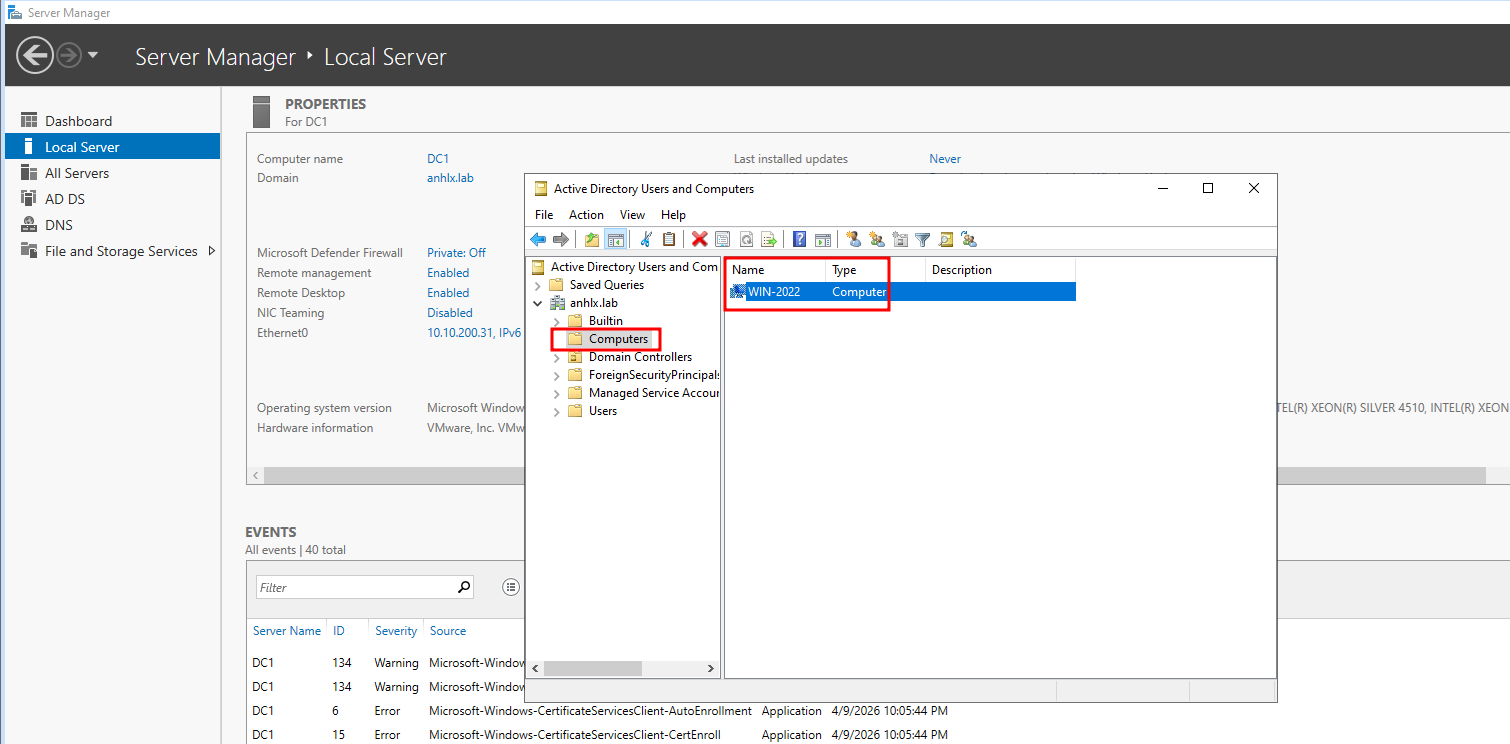Open the View menu

click(632, 215)
